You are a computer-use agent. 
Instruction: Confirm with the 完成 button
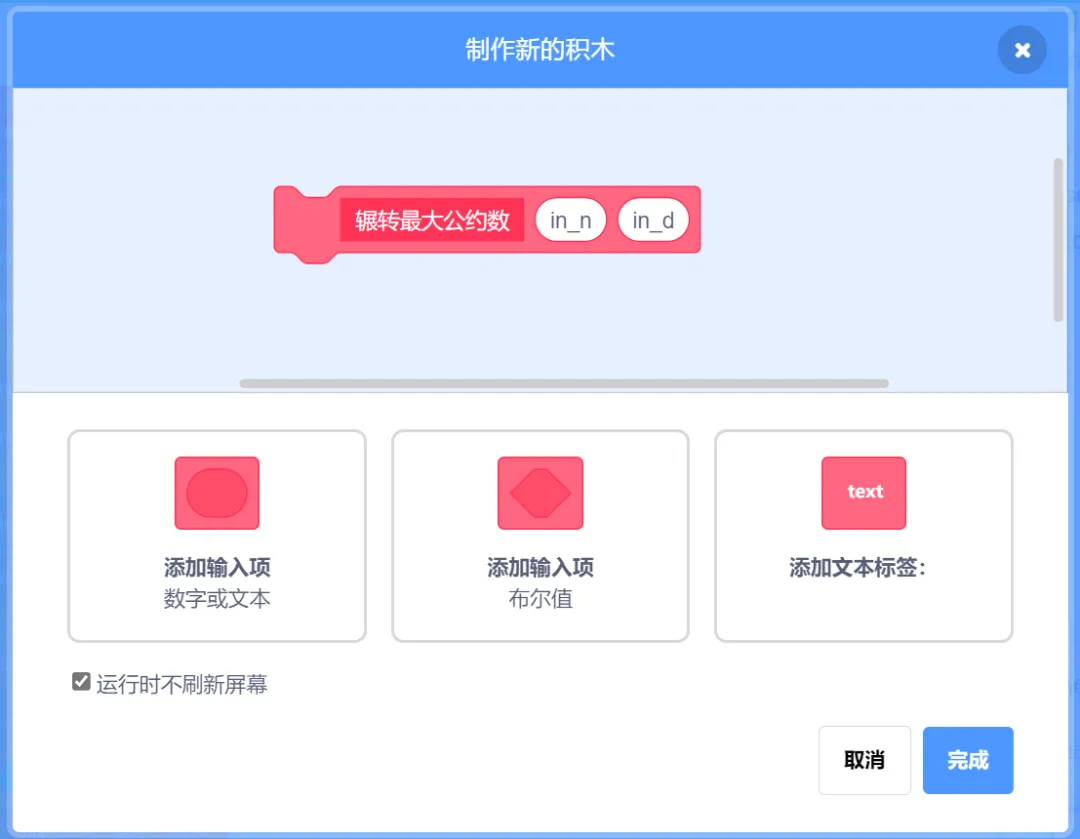pos(968,760)
